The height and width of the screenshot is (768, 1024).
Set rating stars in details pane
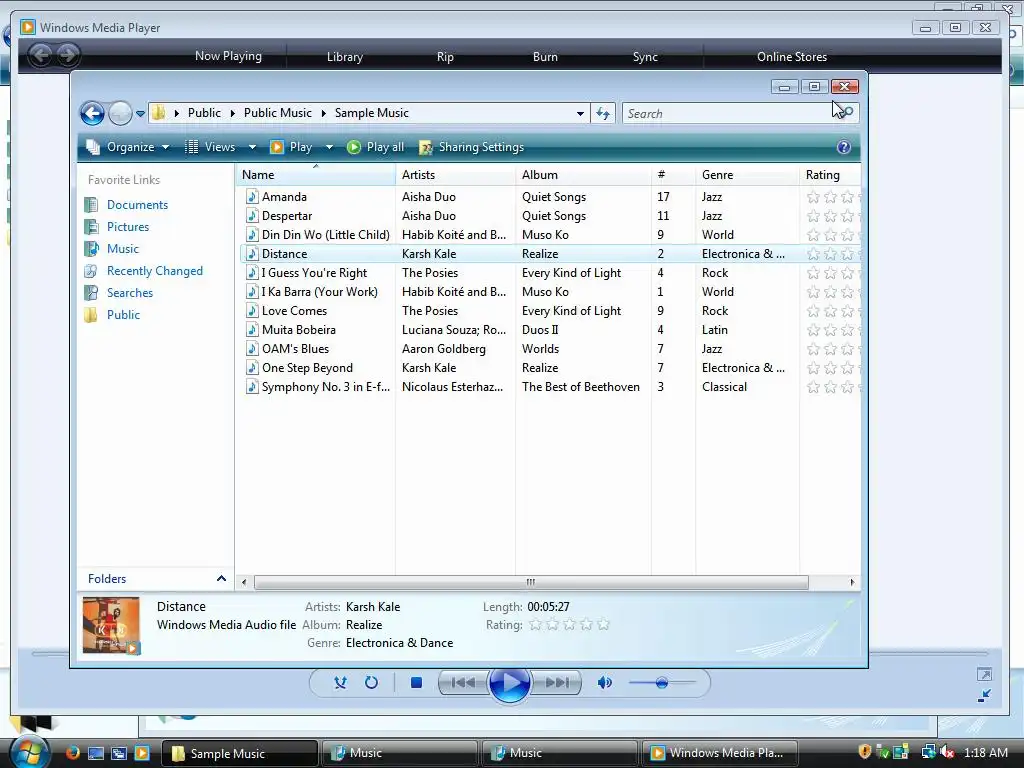click(569, 625)
